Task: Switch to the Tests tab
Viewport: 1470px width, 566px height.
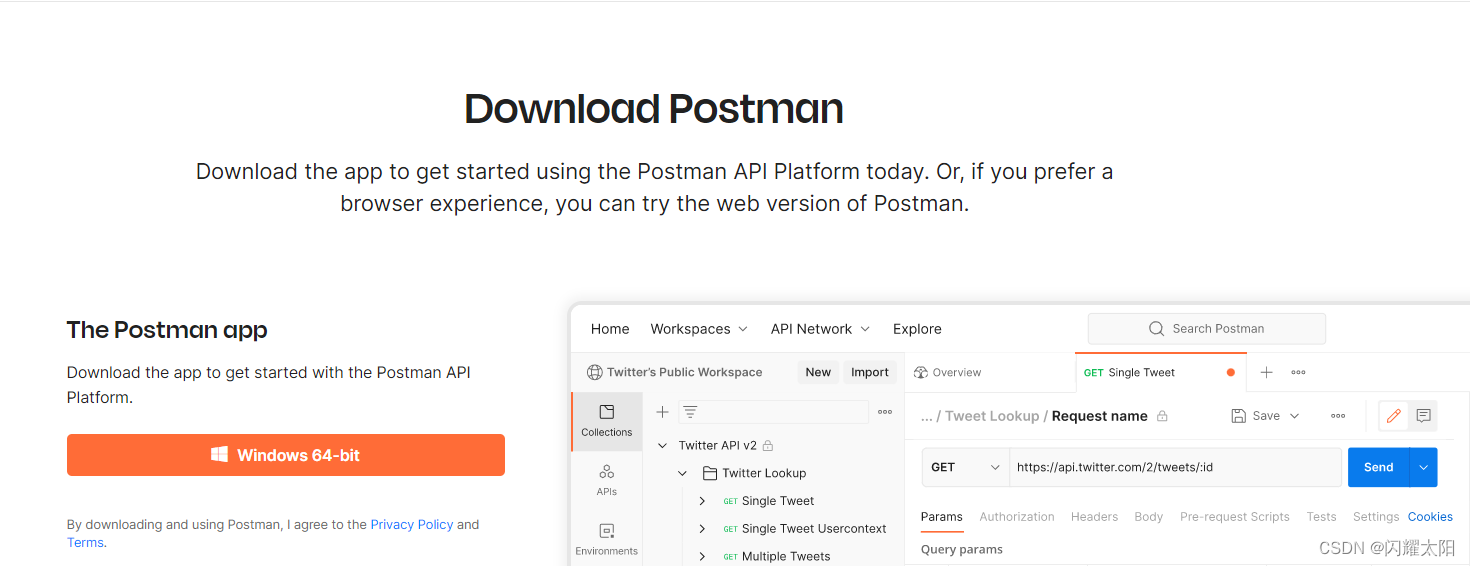Action: (x=1321, y=517)
